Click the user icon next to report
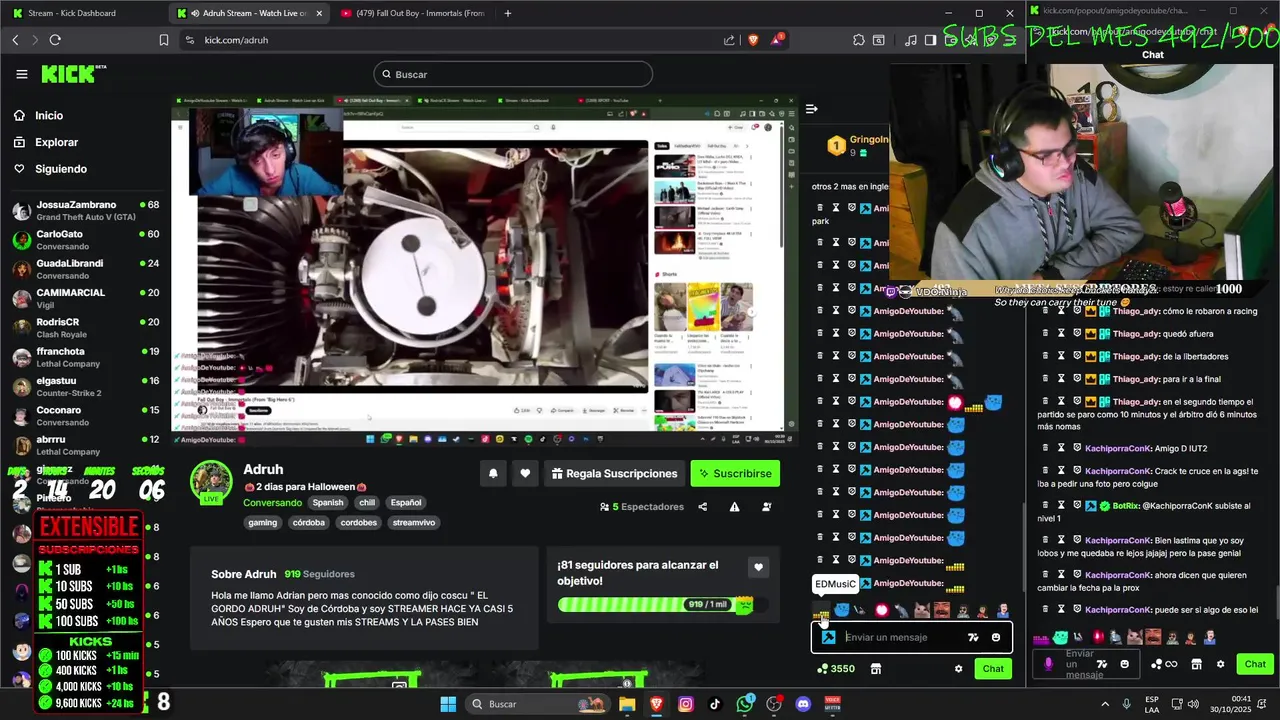Image resolution: width=1280 pixels, height=720 pixels. (x=767, y=507)
